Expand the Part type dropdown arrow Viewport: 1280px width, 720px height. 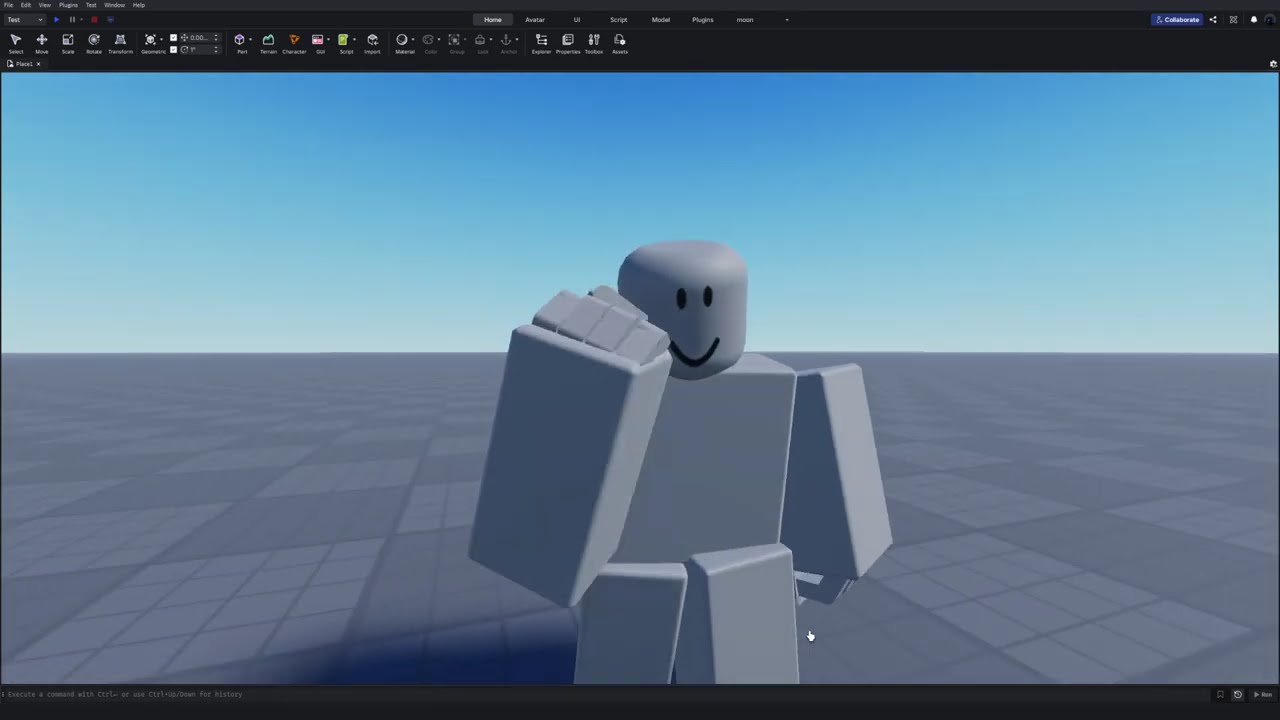click(x=250, y=40)
